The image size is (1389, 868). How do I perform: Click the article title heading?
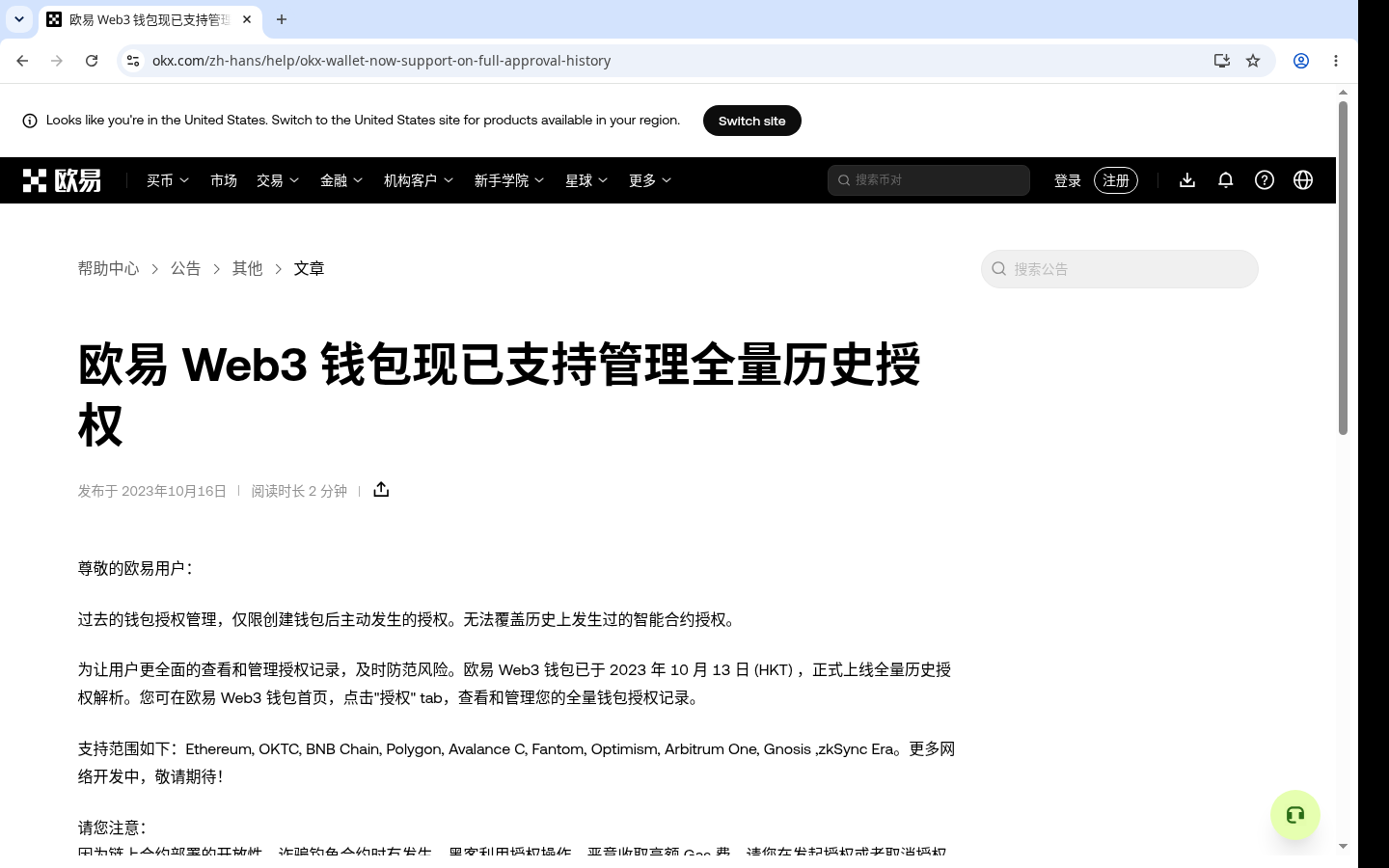[499, 394]
